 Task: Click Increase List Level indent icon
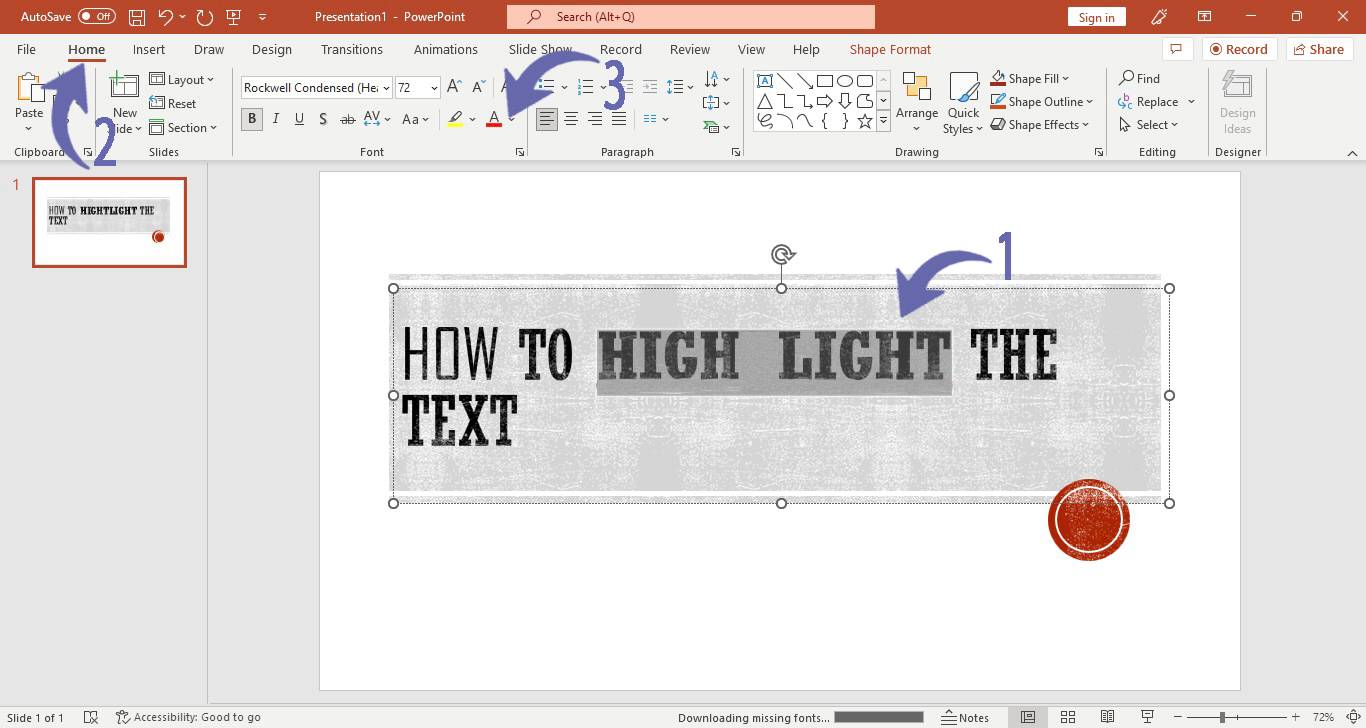pyautogui.click(x=650, y=87)
